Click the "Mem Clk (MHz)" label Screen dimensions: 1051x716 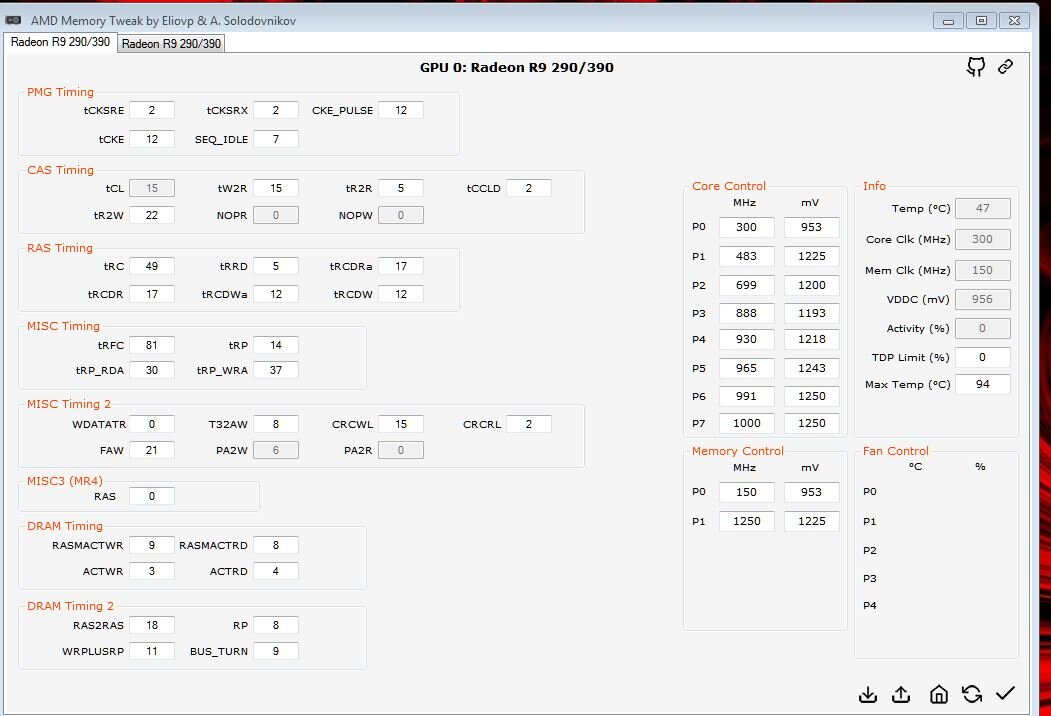(x=908, y=270)
